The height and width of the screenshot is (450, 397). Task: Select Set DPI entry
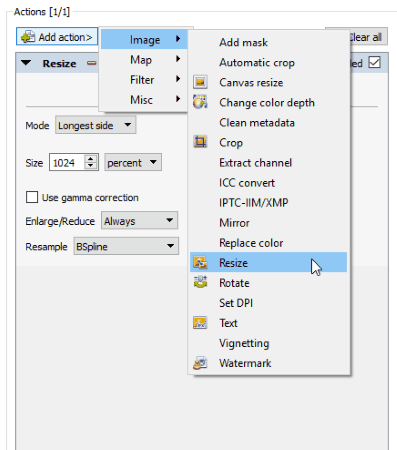point(268,303)
